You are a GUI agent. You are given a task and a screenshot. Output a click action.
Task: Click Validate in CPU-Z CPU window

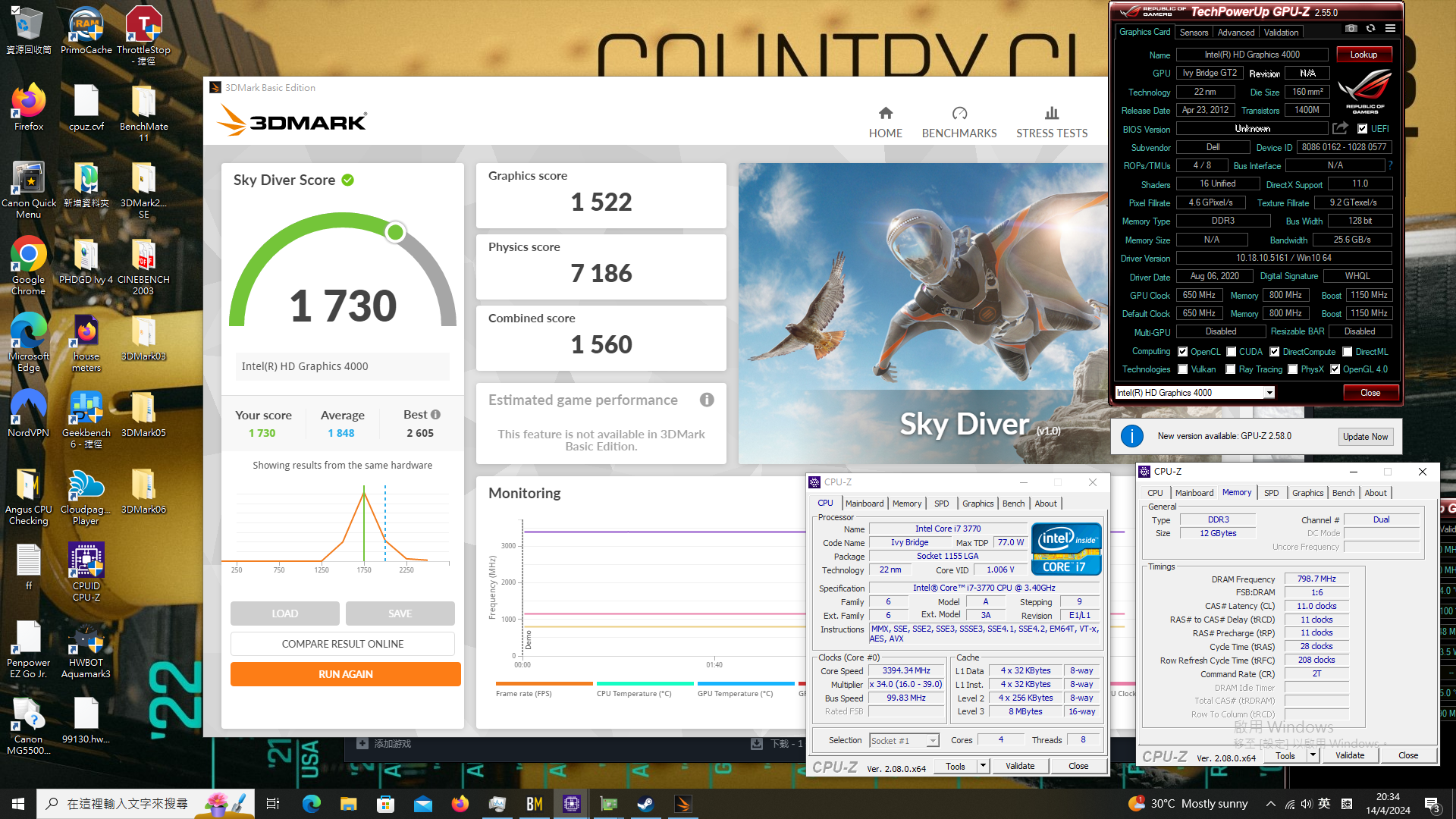[1020, 766]
